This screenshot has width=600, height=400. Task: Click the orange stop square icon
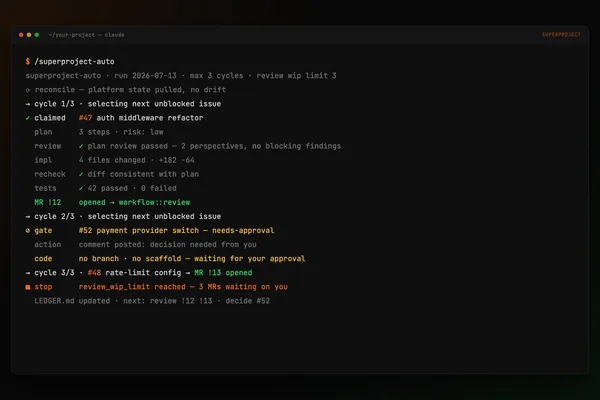[28, 287]
